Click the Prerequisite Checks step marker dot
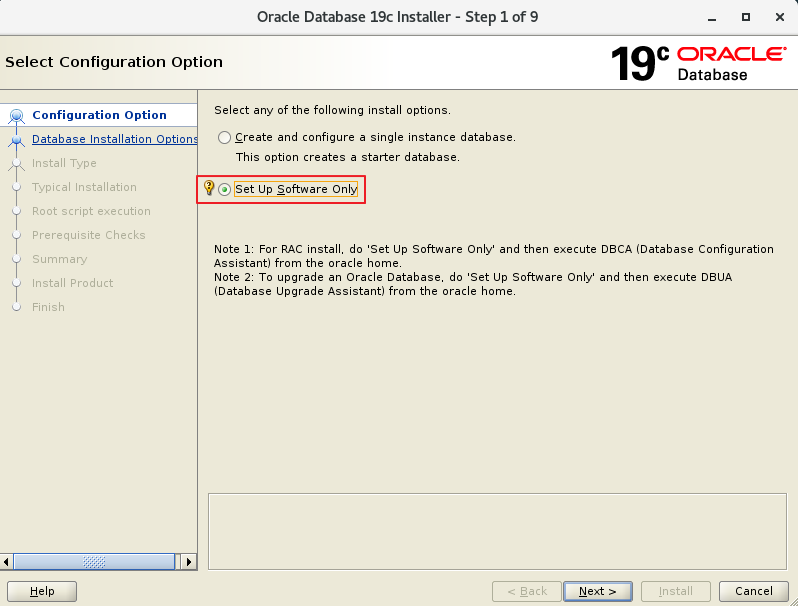 click(16, 235)
